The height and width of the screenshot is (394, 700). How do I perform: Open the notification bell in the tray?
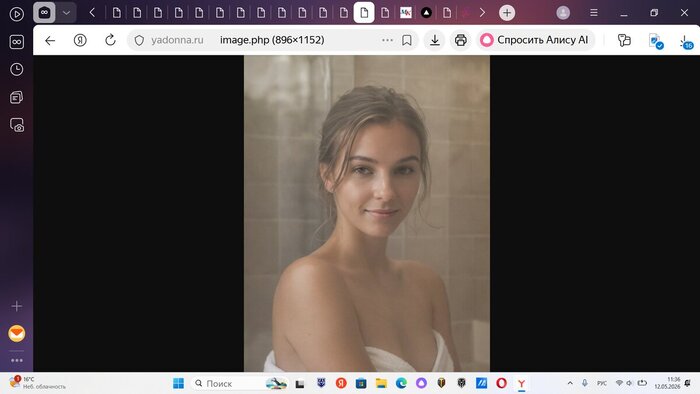pyautogui.click(x=688, y=383)
